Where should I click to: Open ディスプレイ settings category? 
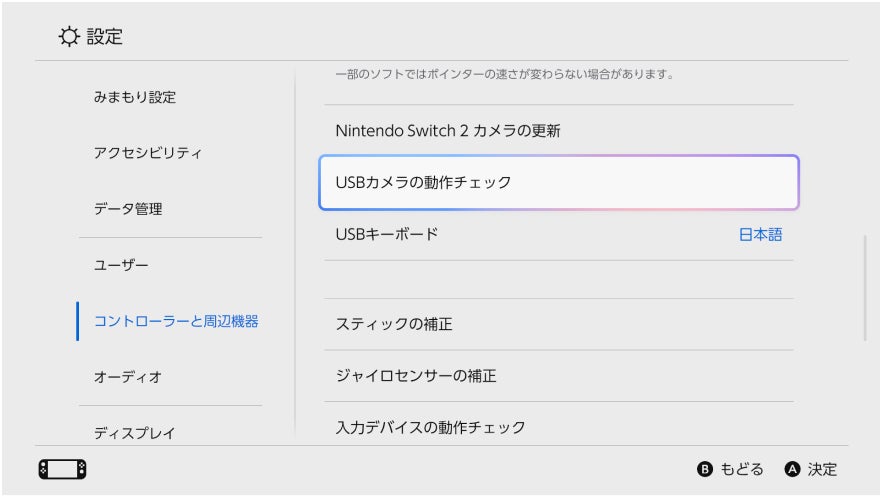pyautogui.click(x=134, y=433)
